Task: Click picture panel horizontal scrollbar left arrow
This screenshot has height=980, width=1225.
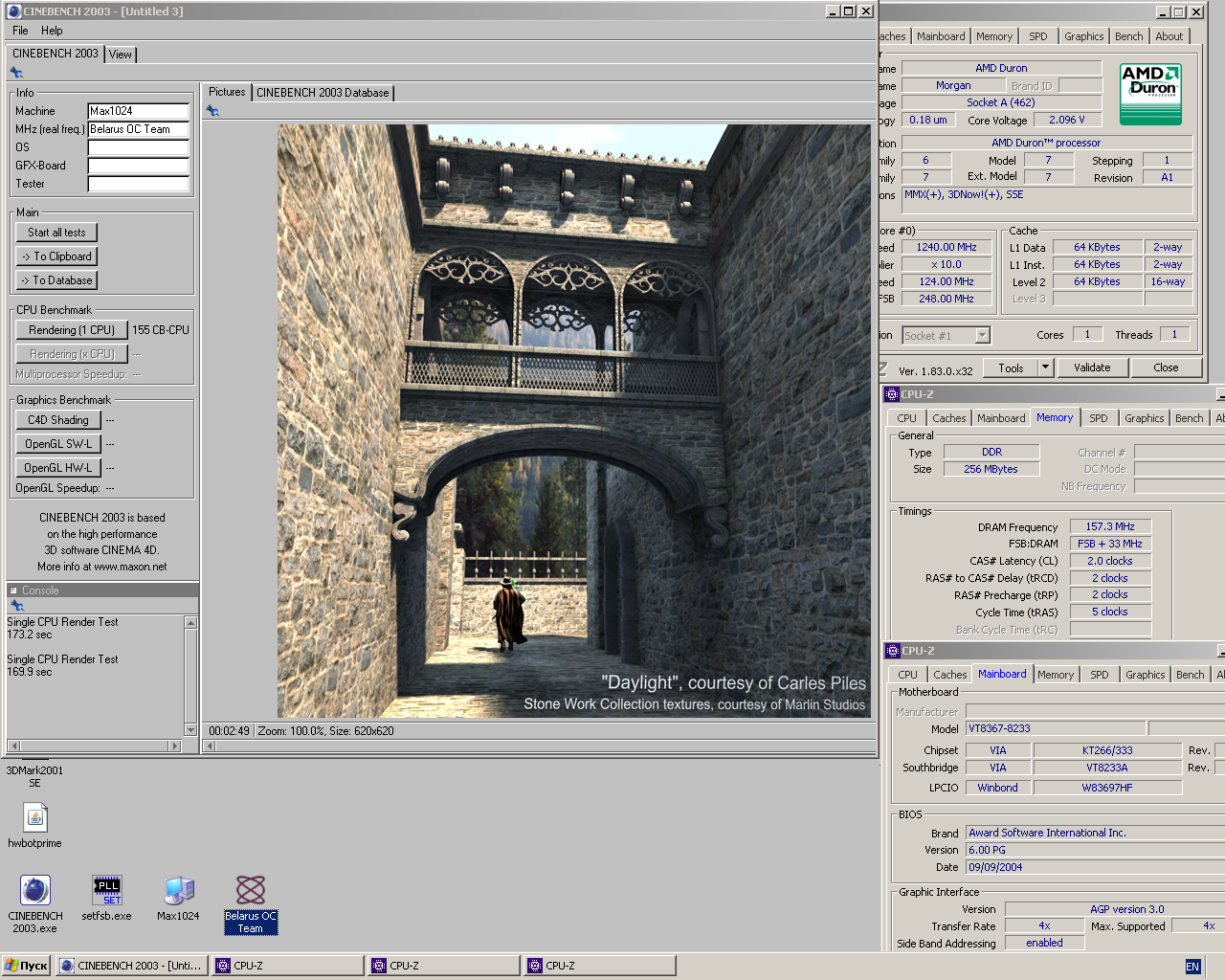Action: [x=209, y=746]
